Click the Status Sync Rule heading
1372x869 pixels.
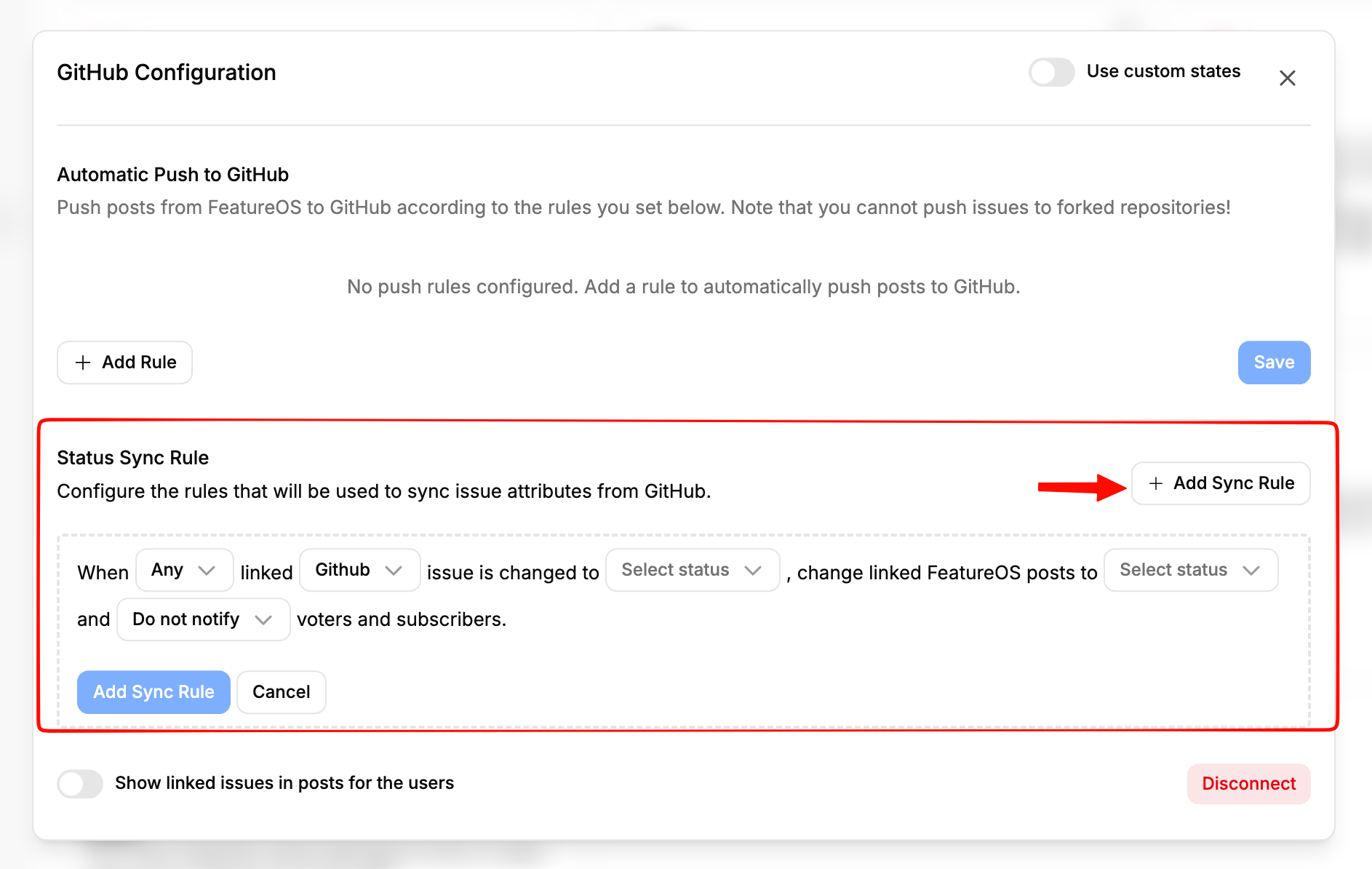[x=133, y=458]
